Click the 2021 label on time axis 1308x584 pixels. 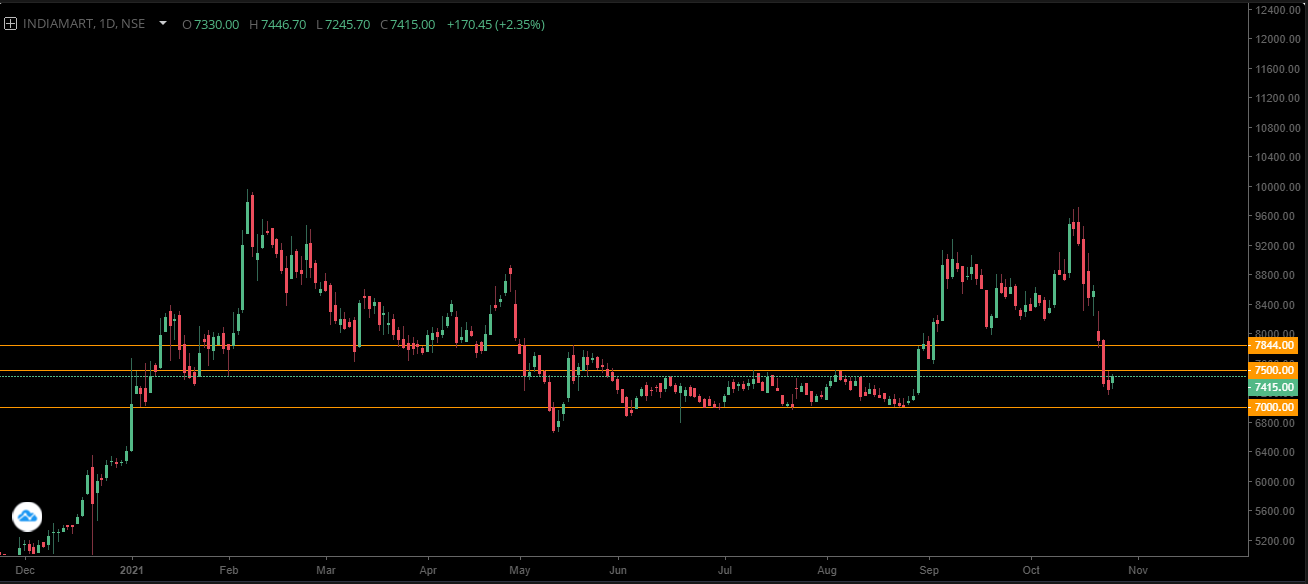[133, 570]
